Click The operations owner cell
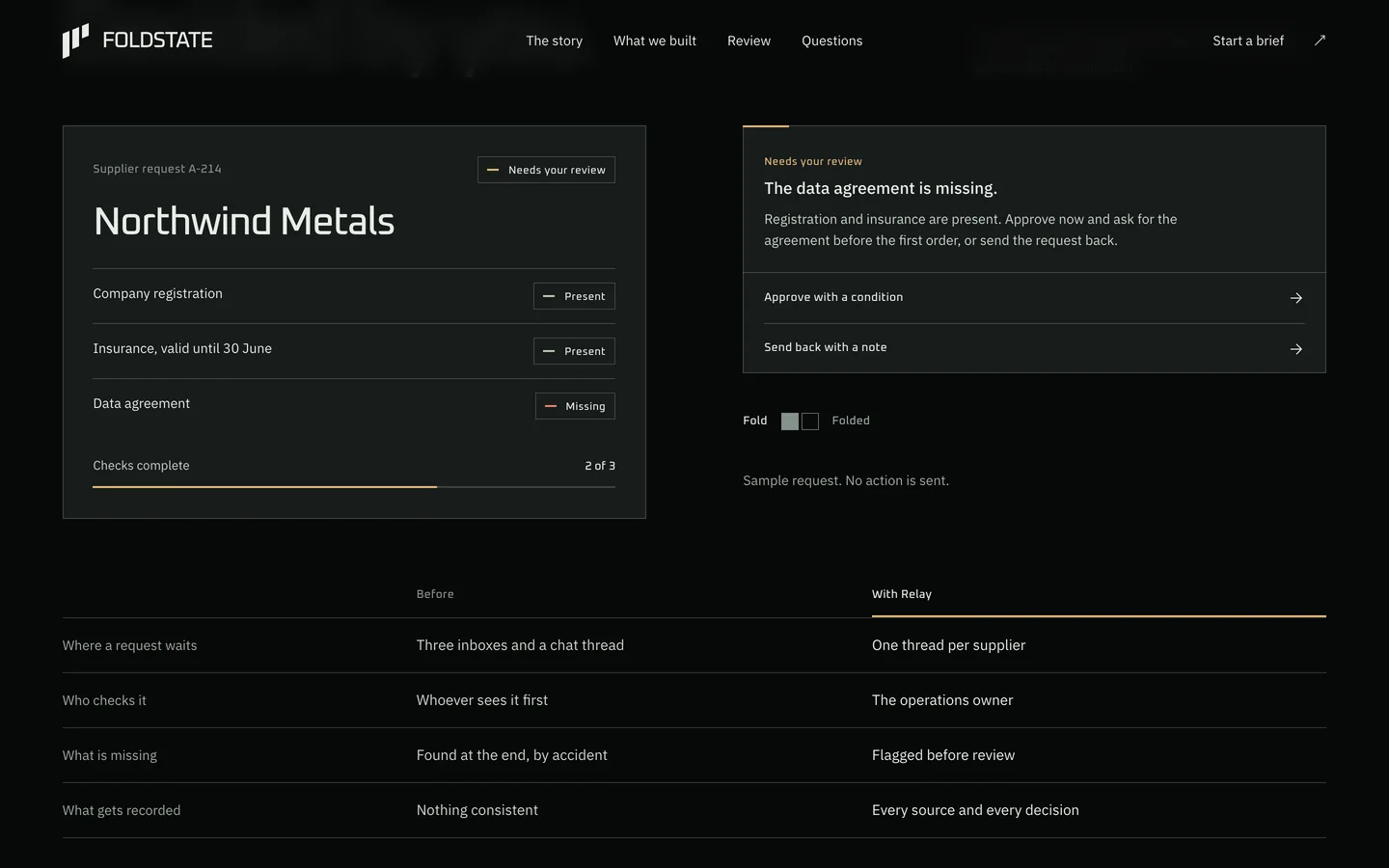 (942, 700)
